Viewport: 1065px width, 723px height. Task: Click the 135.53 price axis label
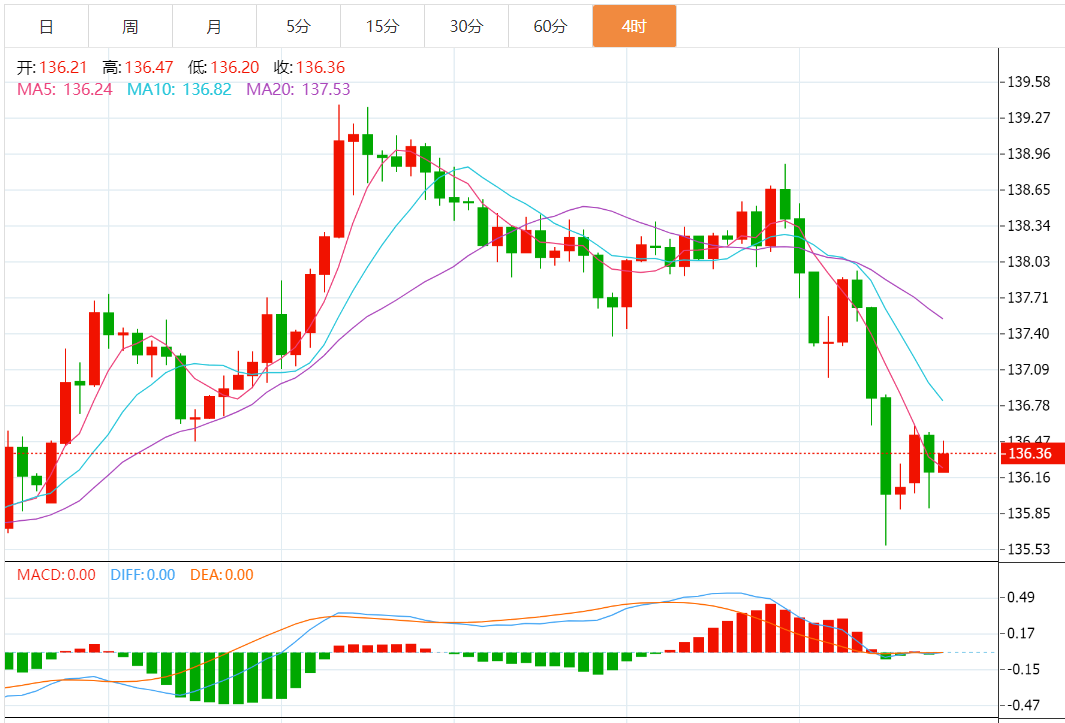coord(1029,549)
